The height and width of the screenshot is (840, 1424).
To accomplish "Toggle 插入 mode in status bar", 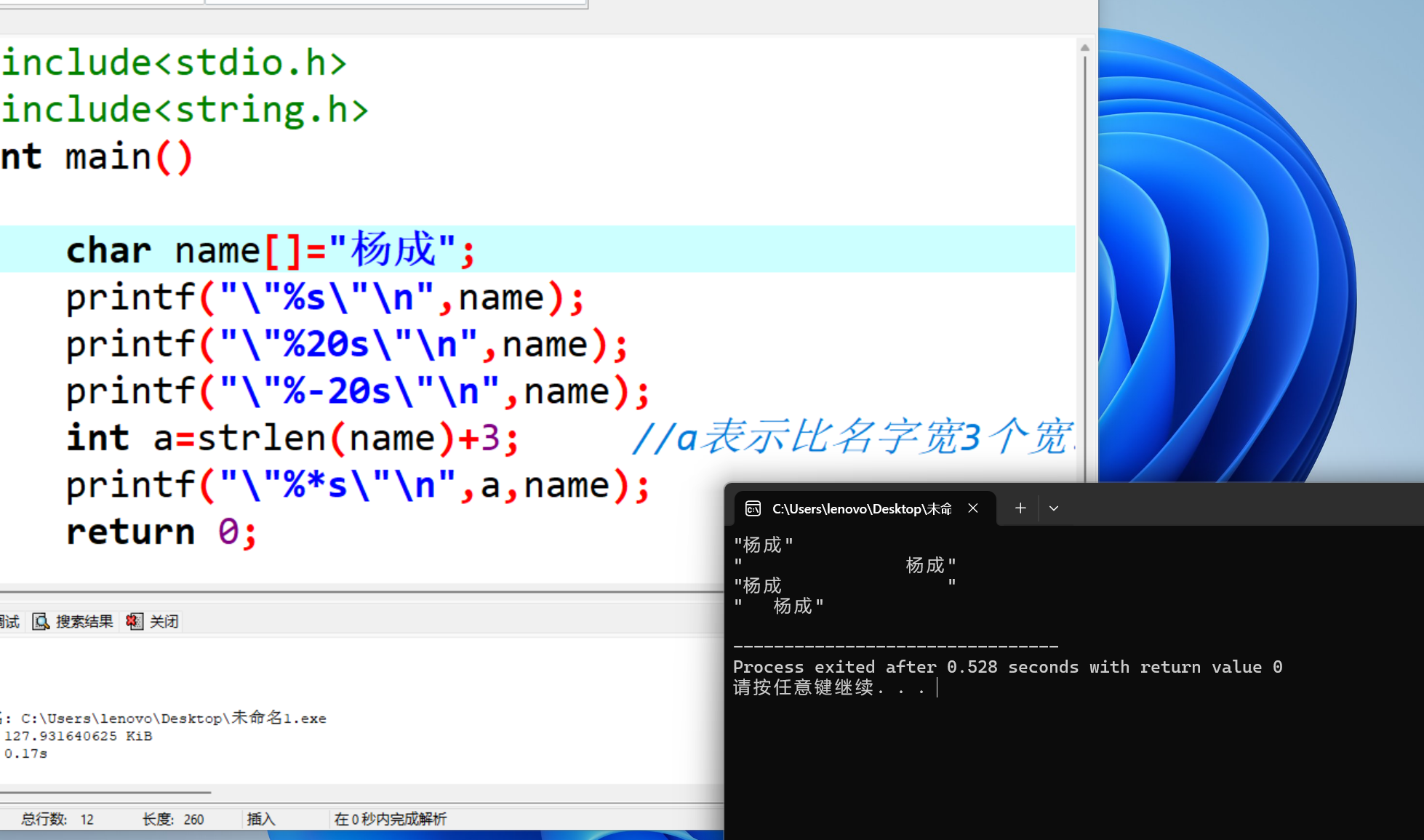I will (260, 820).
